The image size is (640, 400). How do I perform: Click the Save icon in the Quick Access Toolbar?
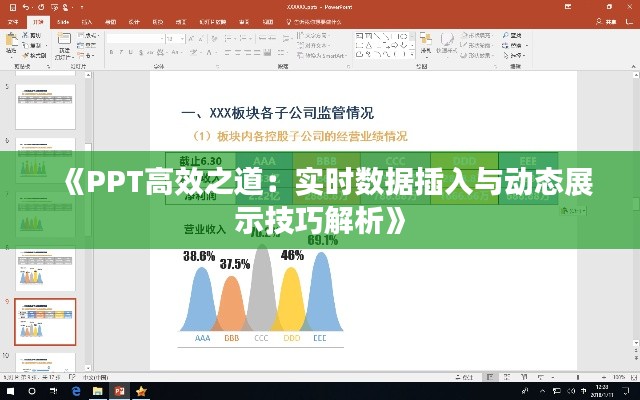(13, 7)
